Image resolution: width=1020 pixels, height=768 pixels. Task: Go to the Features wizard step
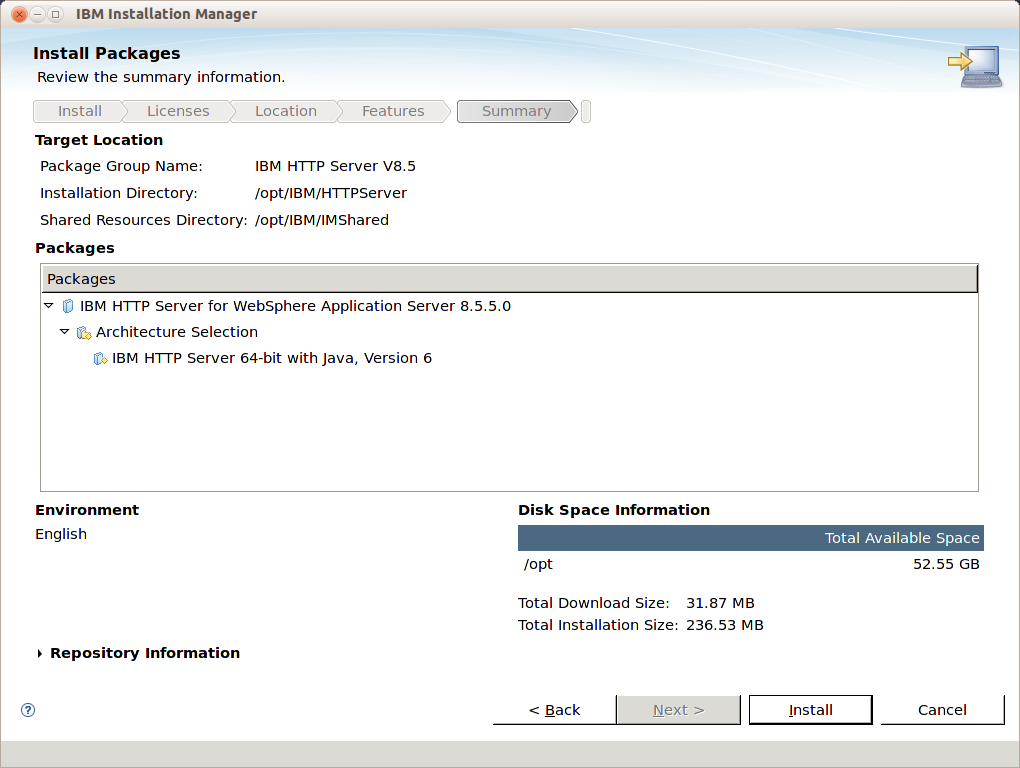(393, 111)
